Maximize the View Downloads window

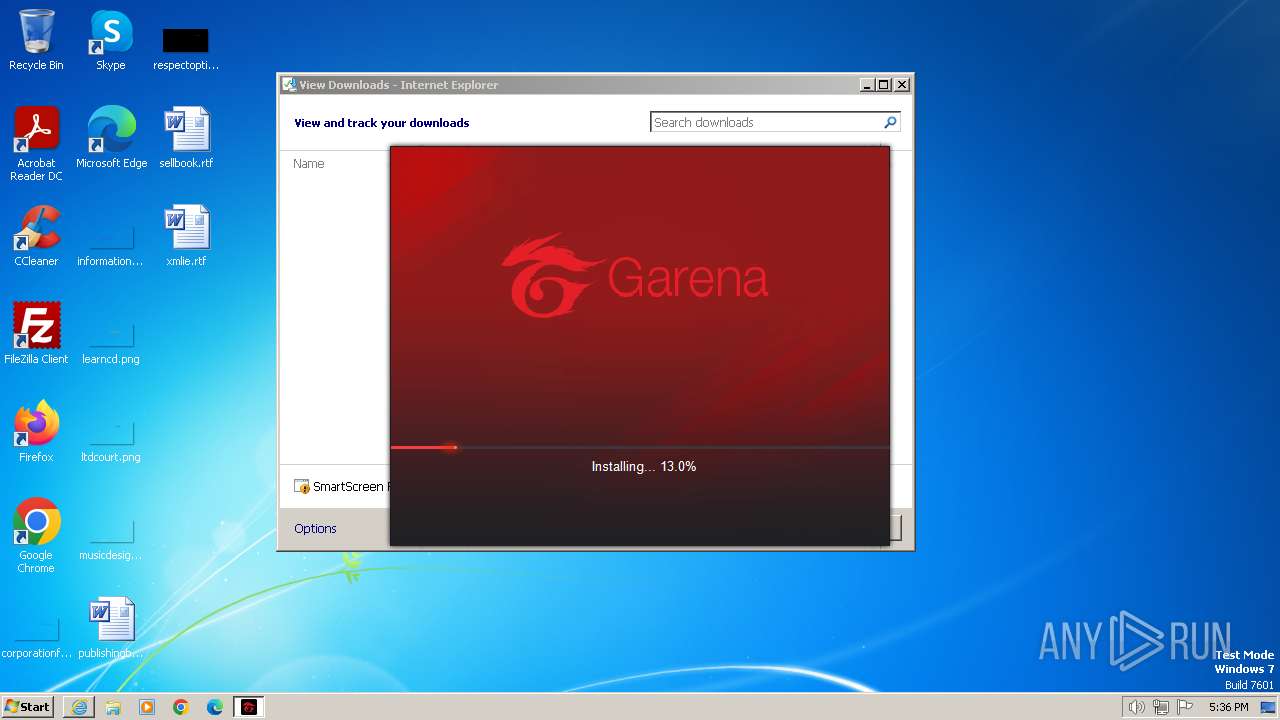coord(883,85)
